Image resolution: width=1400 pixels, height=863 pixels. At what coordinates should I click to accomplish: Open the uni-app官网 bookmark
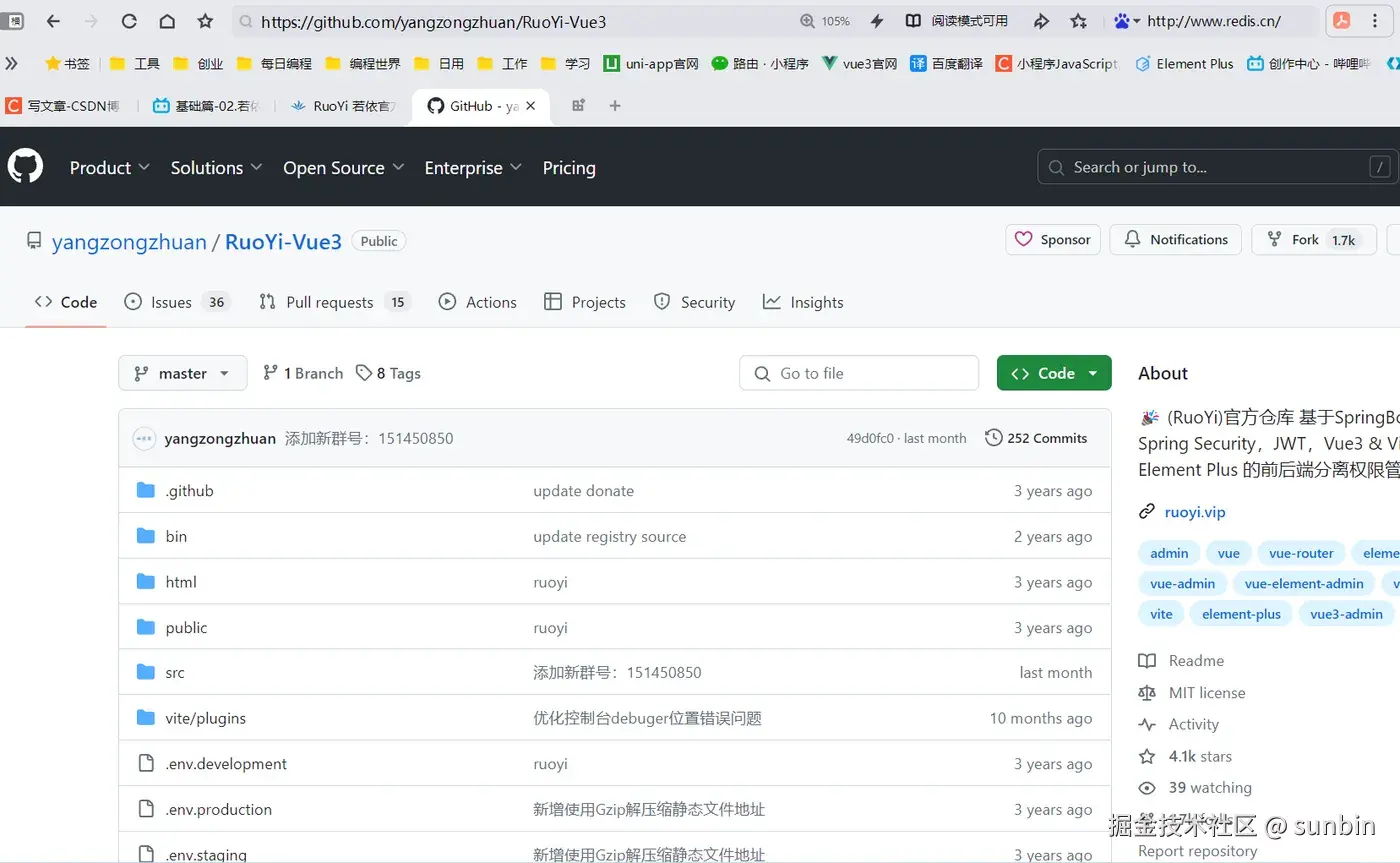651,63
